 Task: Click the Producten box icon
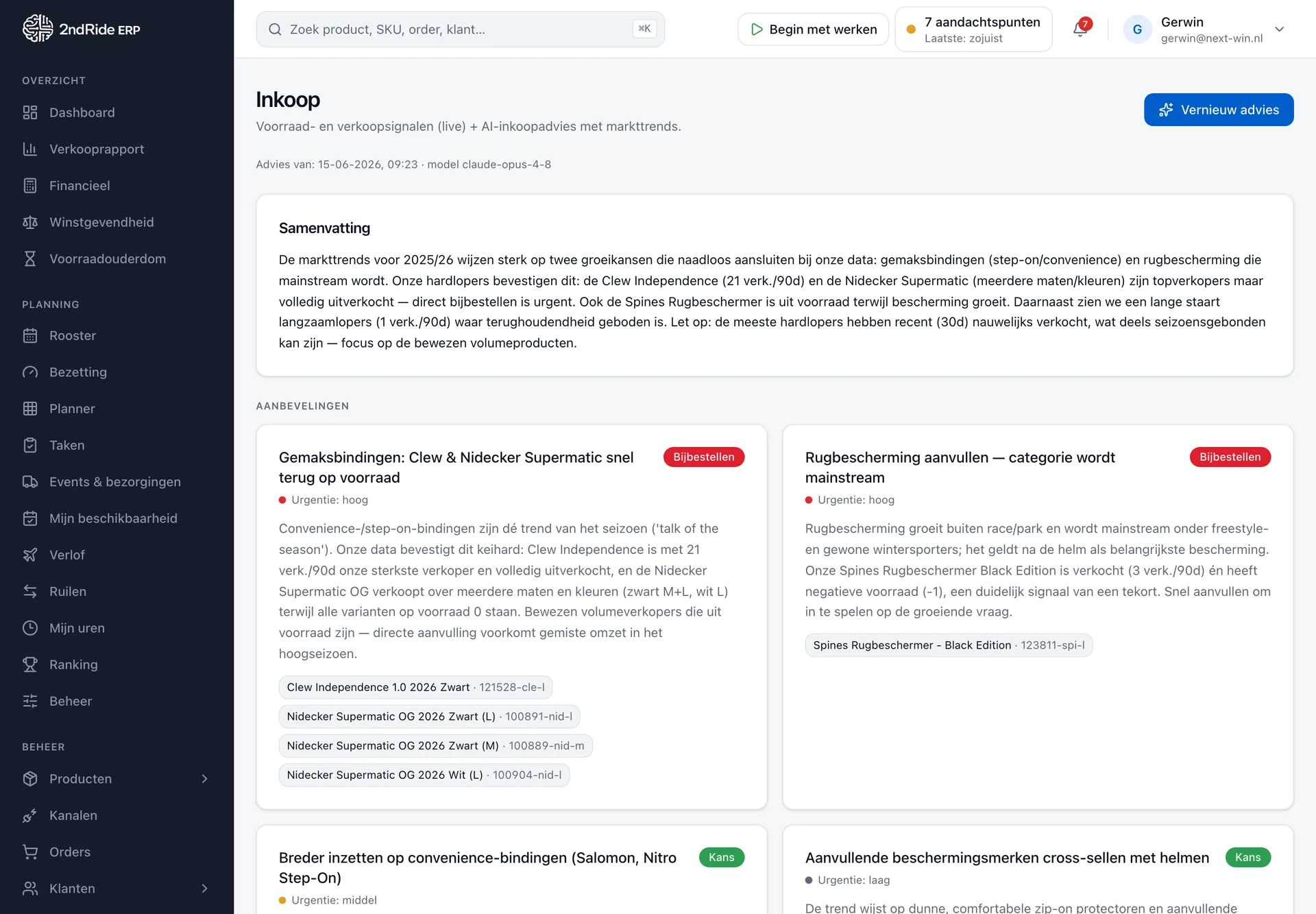30,779
